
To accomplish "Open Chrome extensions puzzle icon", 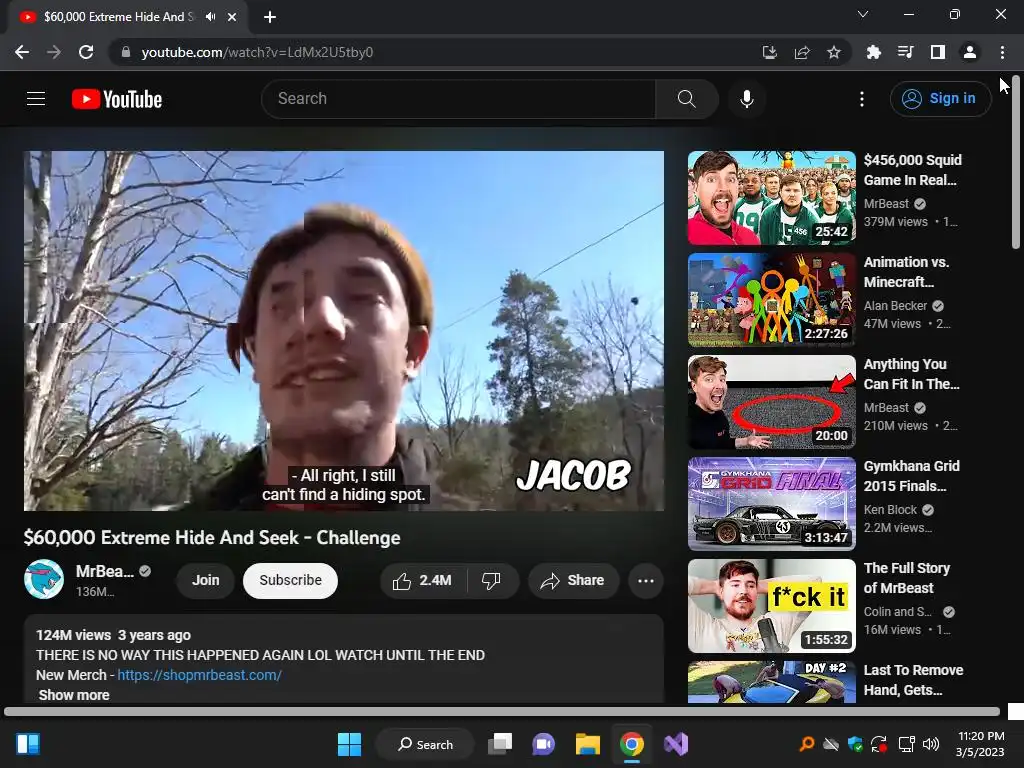I will coord(874,52).
